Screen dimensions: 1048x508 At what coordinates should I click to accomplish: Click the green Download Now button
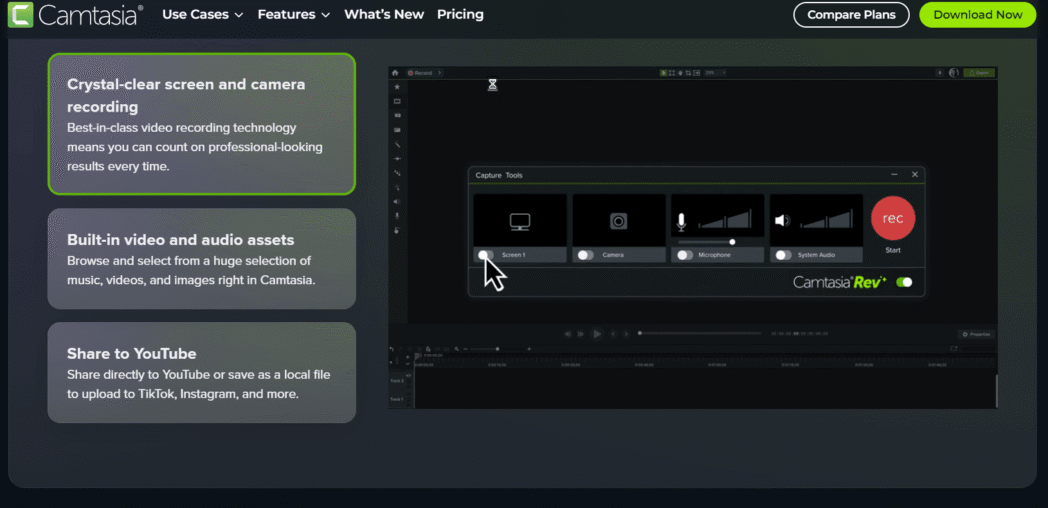tap(977, 15)
